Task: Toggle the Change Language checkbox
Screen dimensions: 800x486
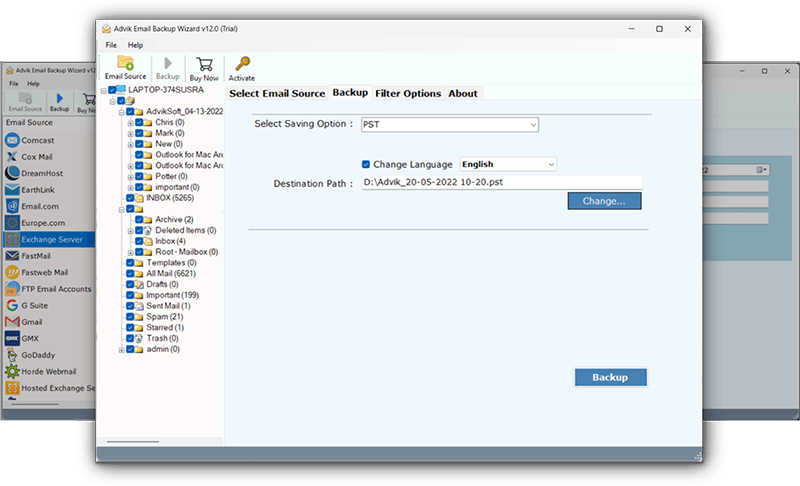Action: coord(365,164)
